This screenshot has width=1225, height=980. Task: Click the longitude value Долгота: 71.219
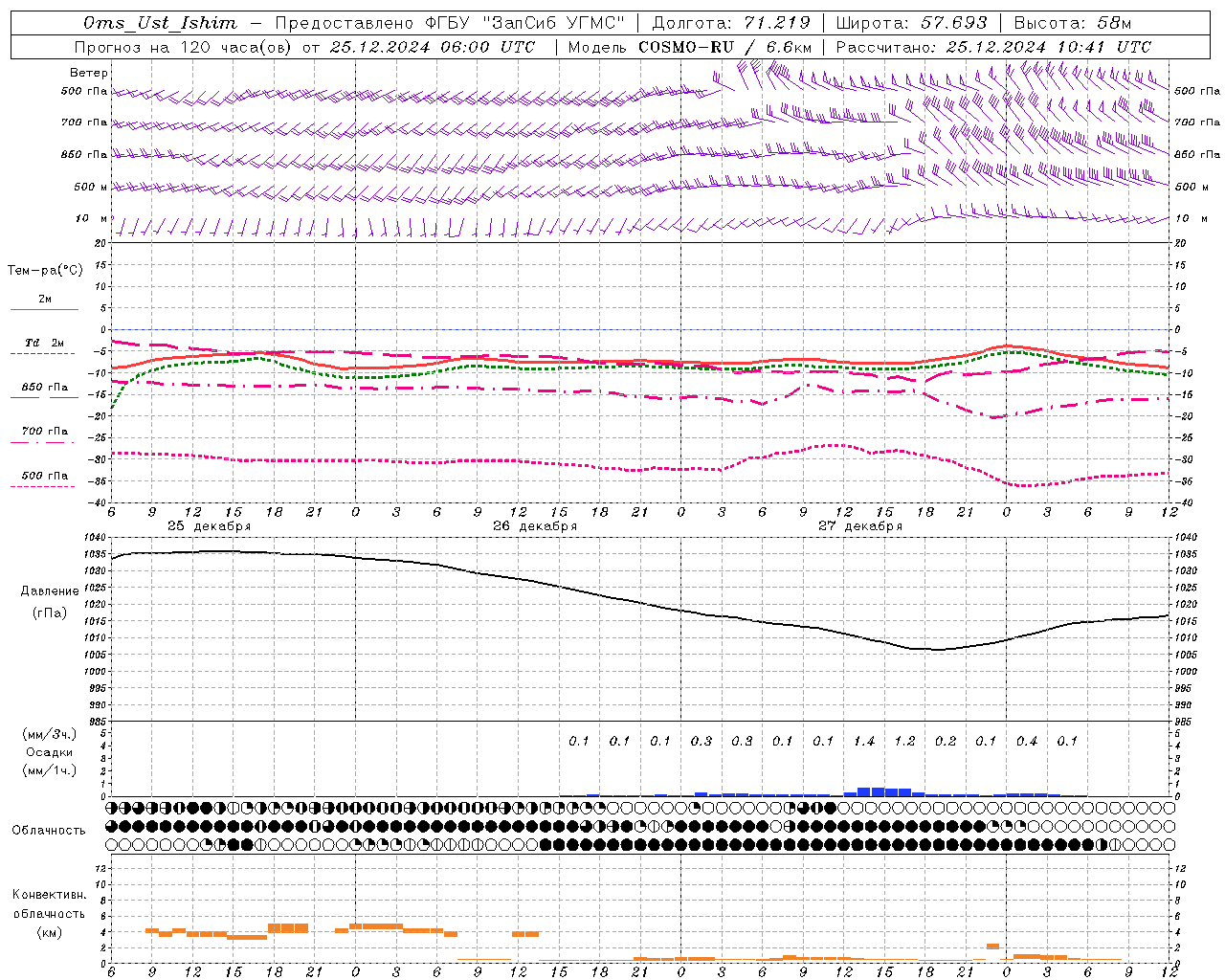pos(731,23)
